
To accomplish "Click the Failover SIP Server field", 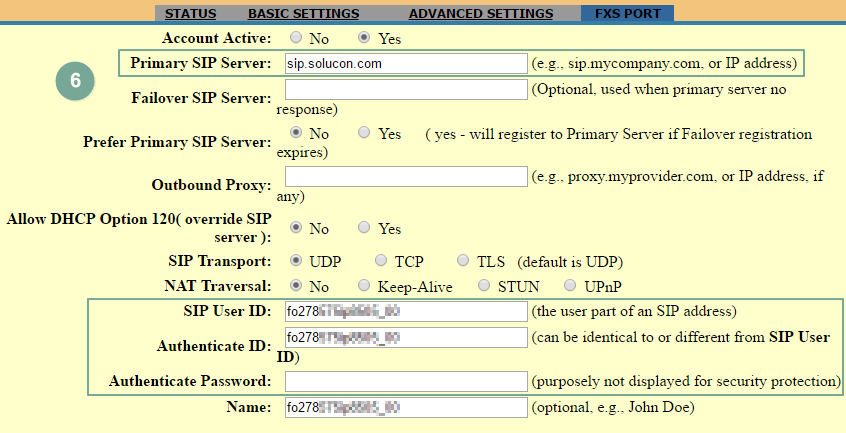I will [x=405, y=90].
